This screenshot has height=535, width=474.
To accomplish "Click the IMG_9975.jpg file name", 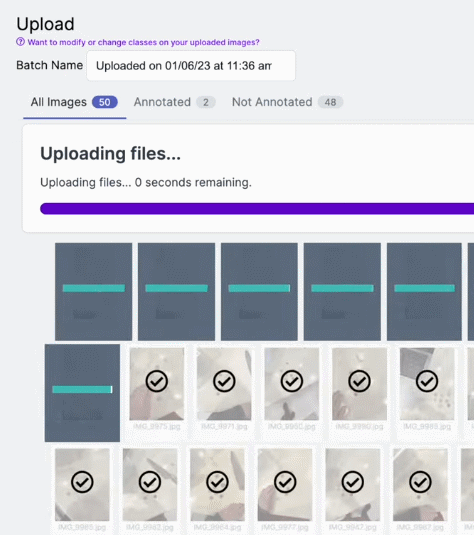I will tap(157, 426).
